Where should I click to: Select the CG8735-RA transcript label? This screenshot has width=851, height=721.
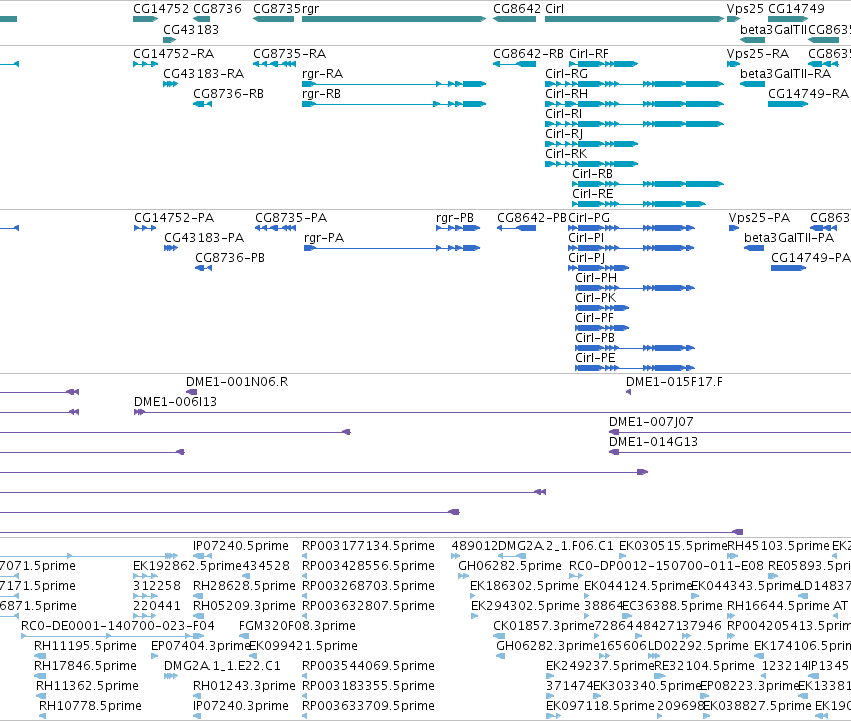point(289,54)
